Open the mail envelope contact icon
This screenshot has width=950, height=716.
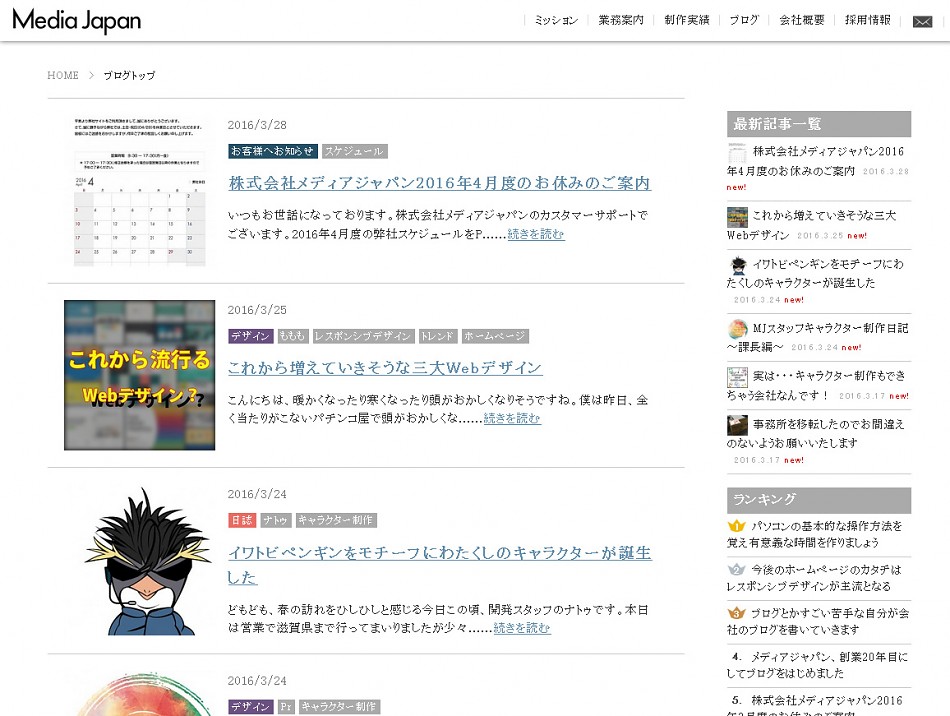(x=922, y=21)
